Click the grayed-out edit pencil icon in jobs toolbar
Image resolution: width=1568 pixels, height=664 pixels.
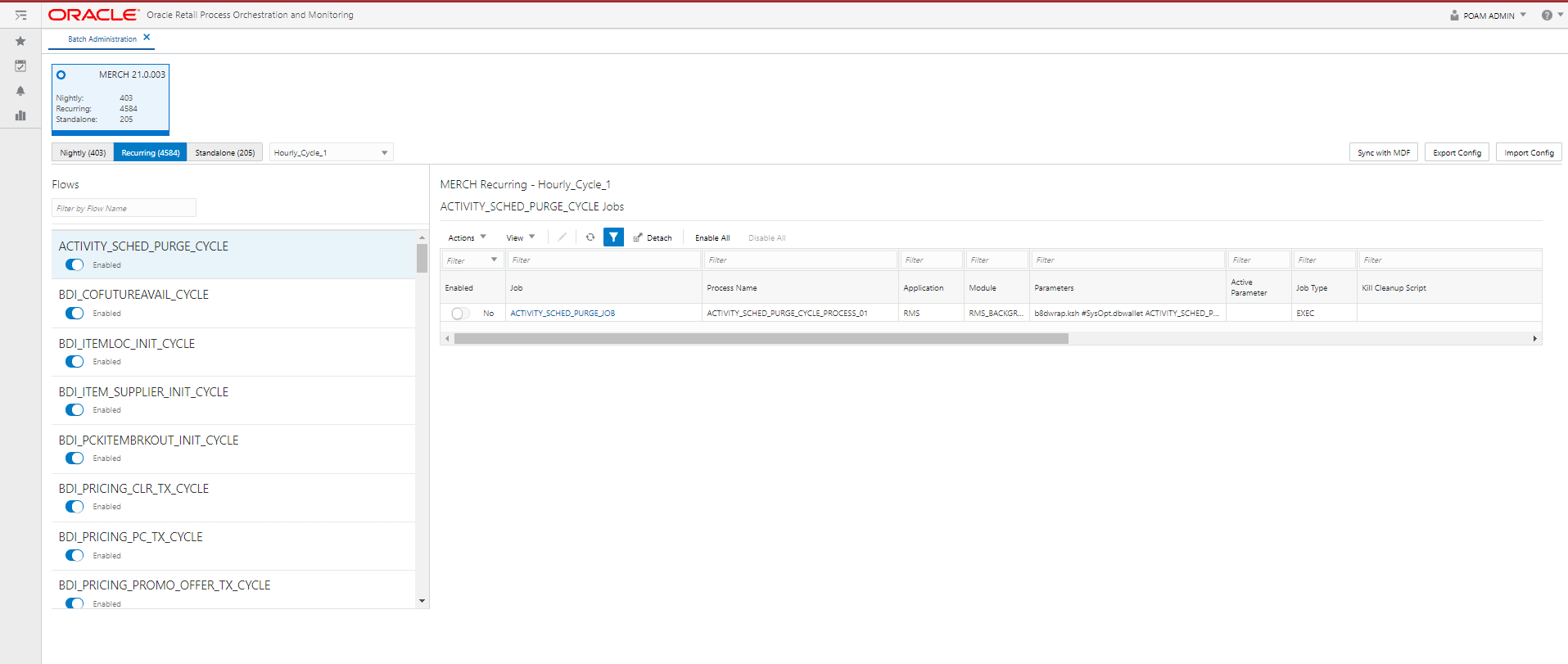pos(562,237)
